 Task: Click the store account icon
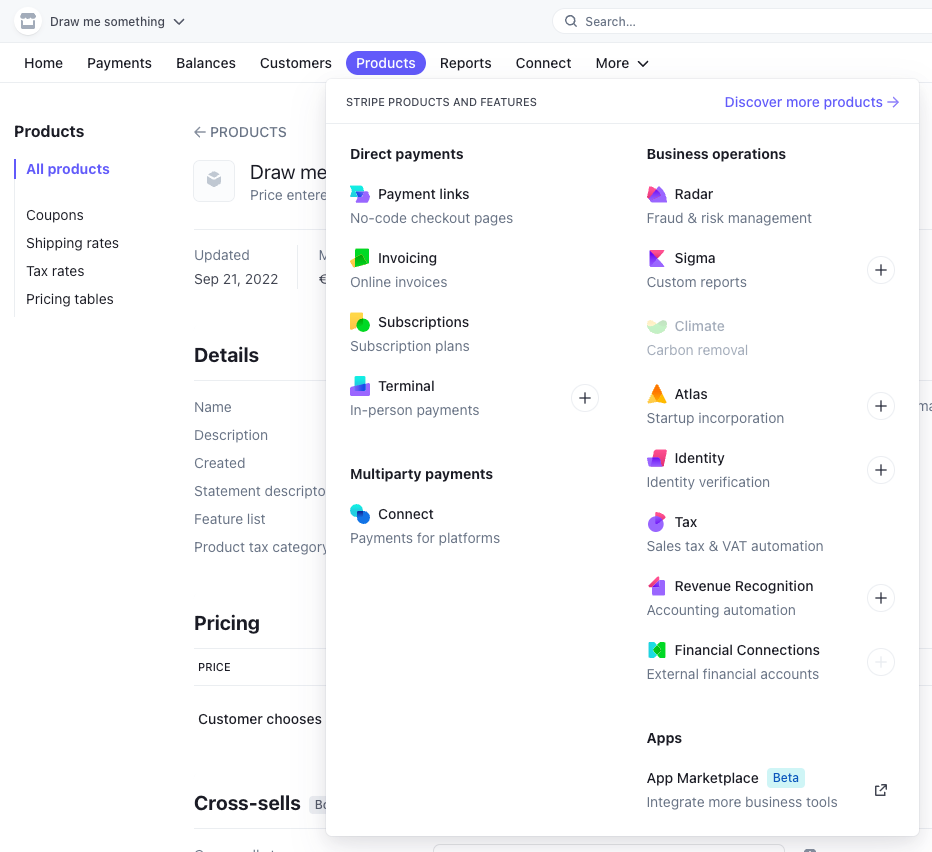[27, 21]
